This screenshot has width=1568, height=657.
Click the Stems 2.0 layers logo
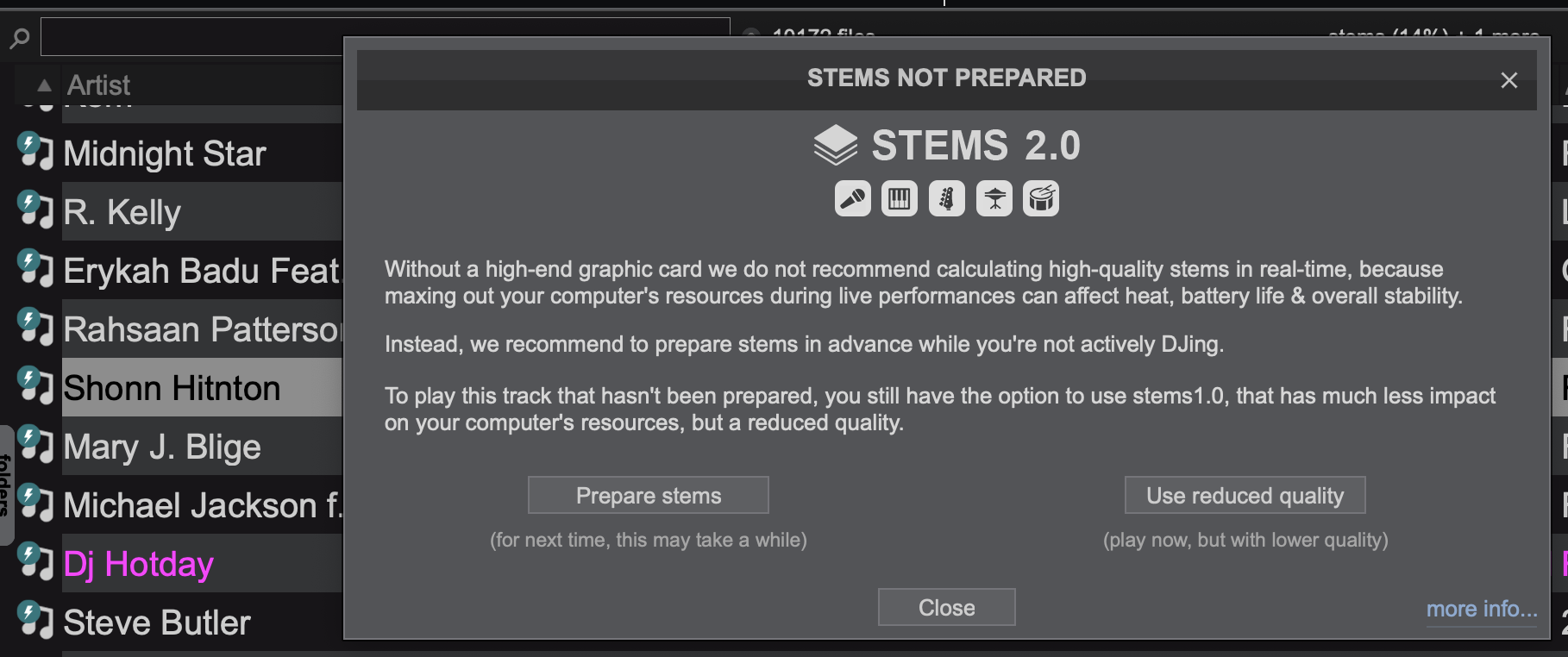835,145
